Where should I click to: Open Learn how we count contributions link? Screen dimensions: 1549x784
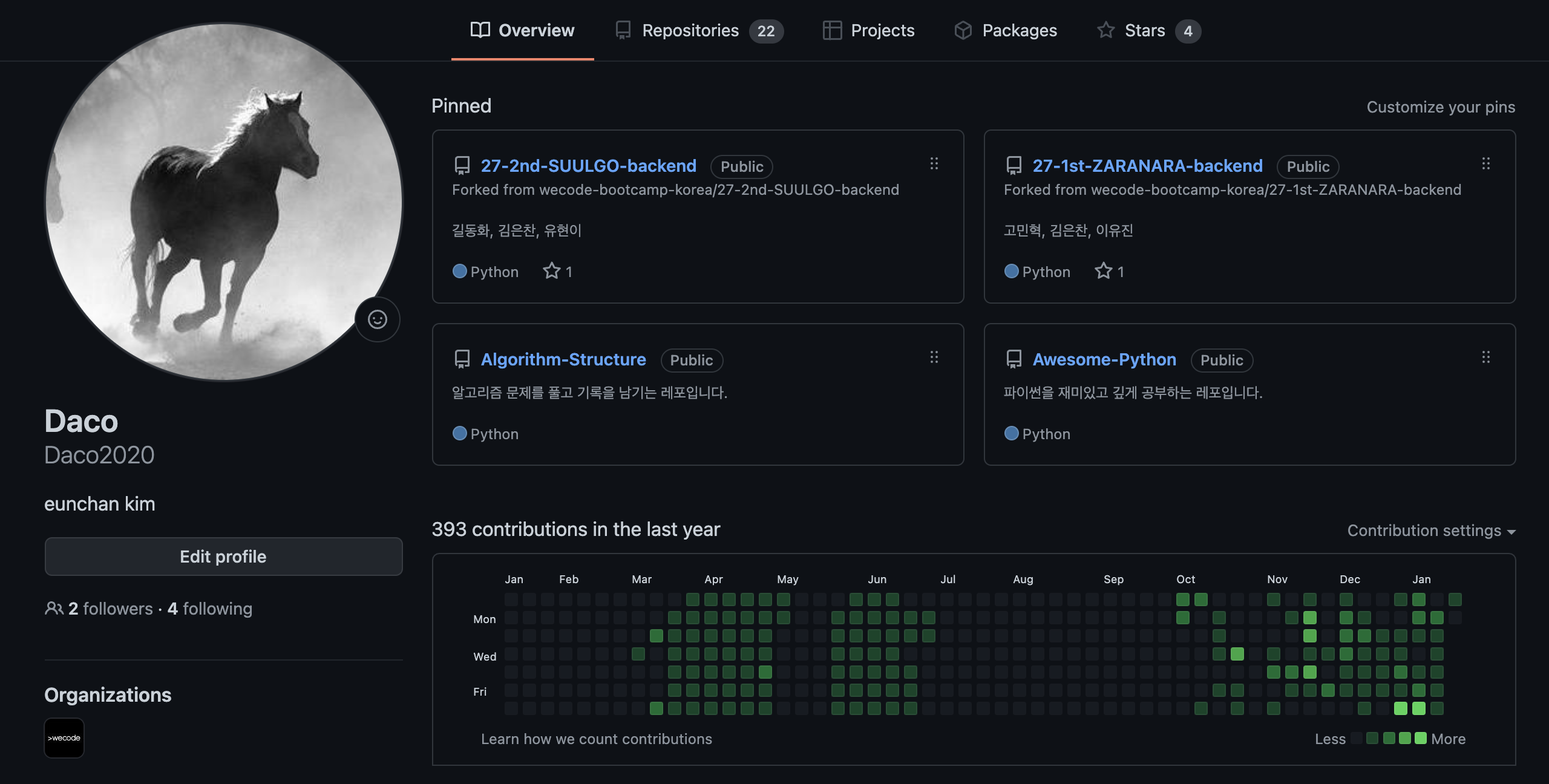(x=596, y=739)
